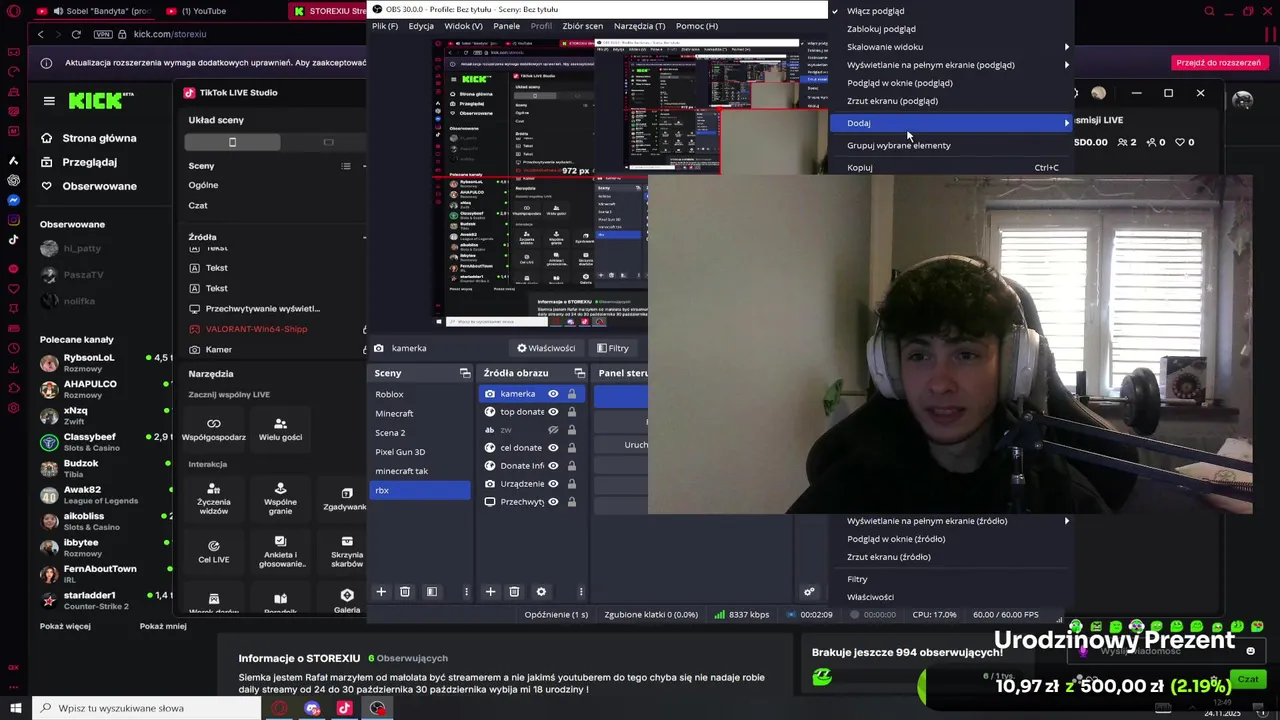Expand Wyświetlanie na pełnym ekranie (źródło) submenu

pos(951,521)
